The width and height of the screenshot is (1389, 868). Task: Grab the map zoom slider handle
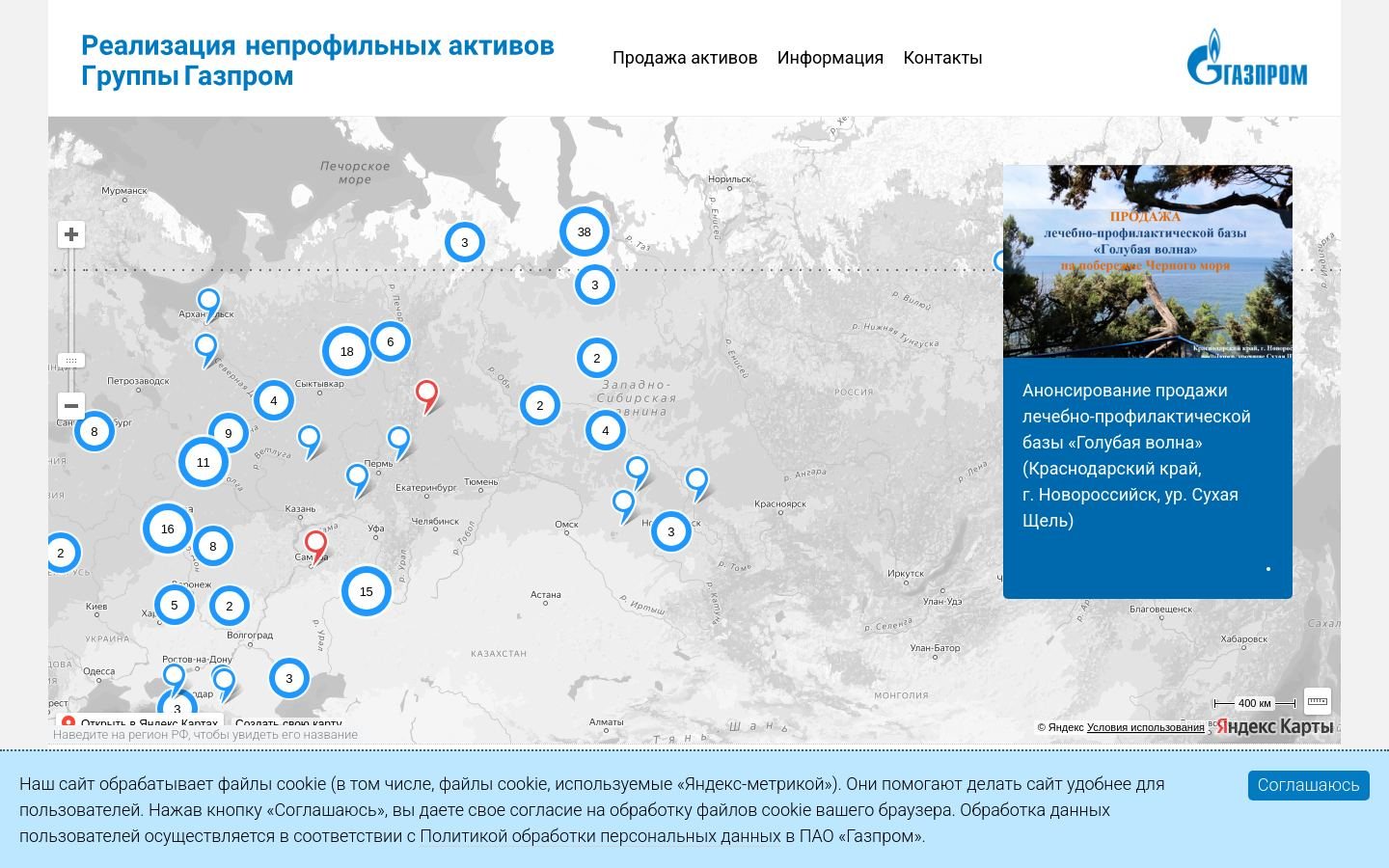(71, 360)
